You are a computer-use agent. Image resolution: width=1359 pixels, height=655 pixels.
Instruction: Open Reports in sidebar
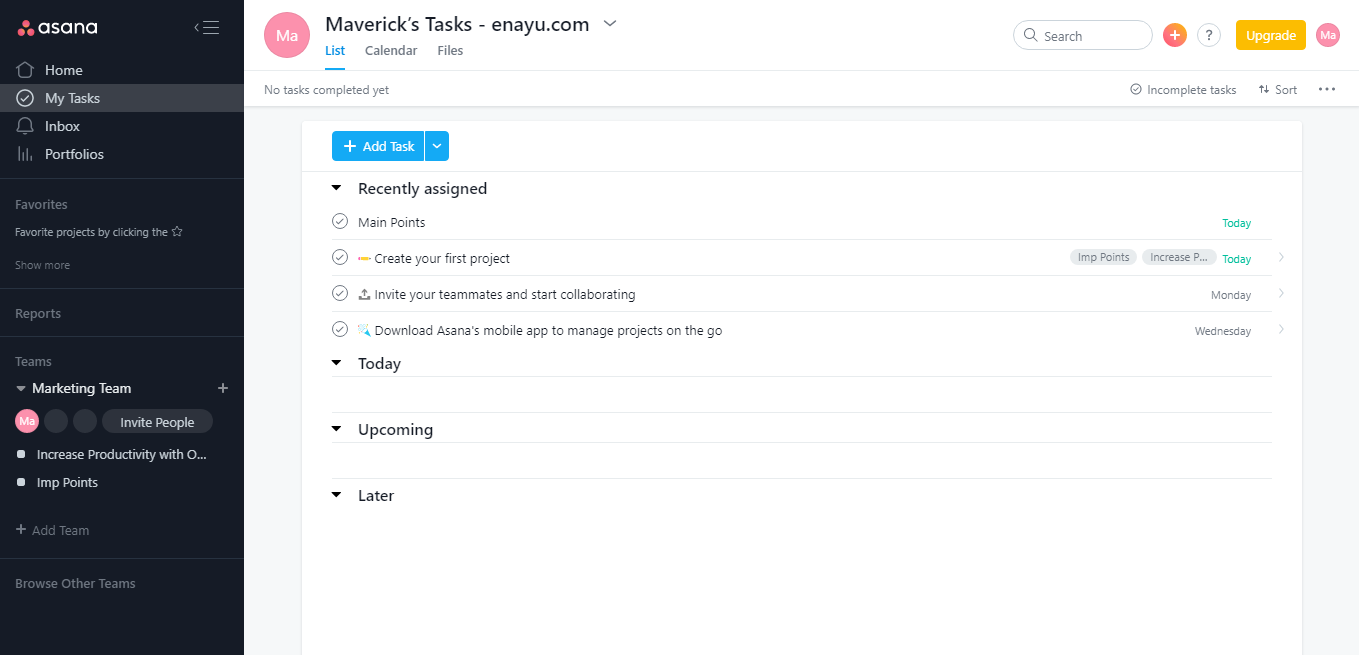(x=38, y=313)
